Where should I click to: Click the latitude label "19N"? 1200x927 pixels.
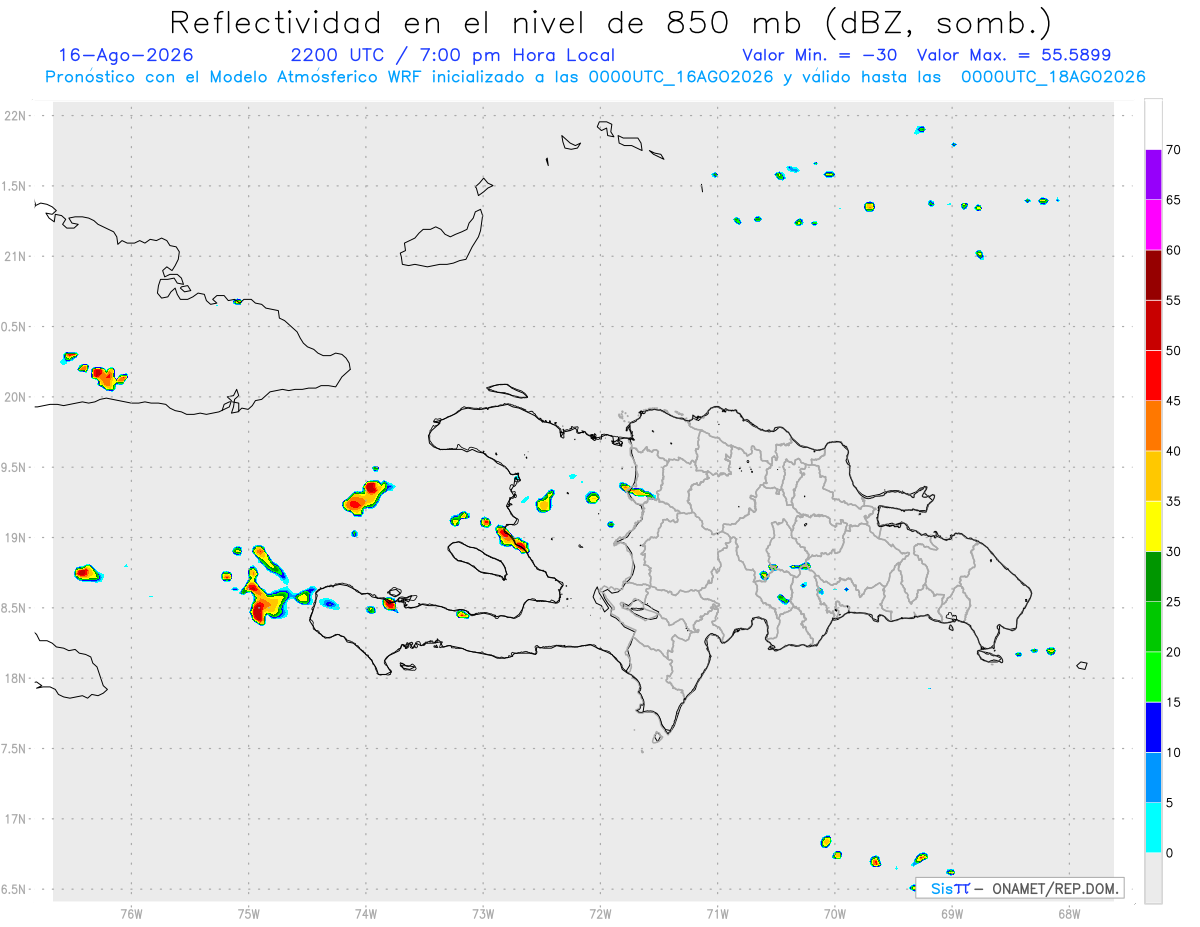[17, 538]
